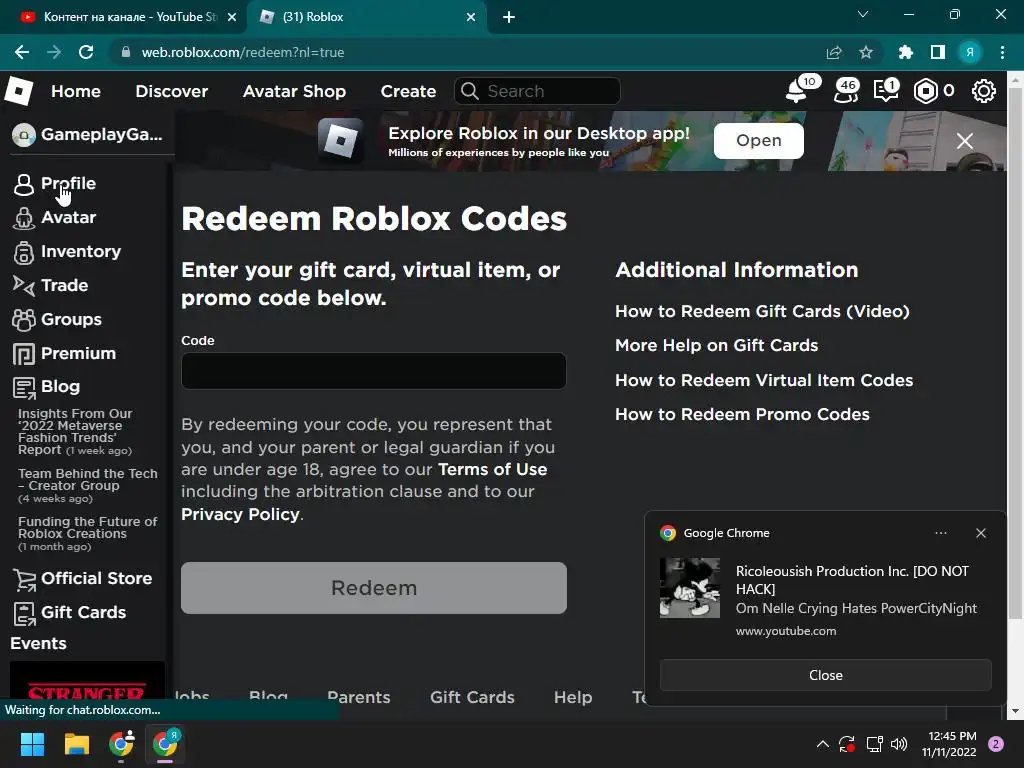Close the Roblox browser tab

click(x=471, y=17)
